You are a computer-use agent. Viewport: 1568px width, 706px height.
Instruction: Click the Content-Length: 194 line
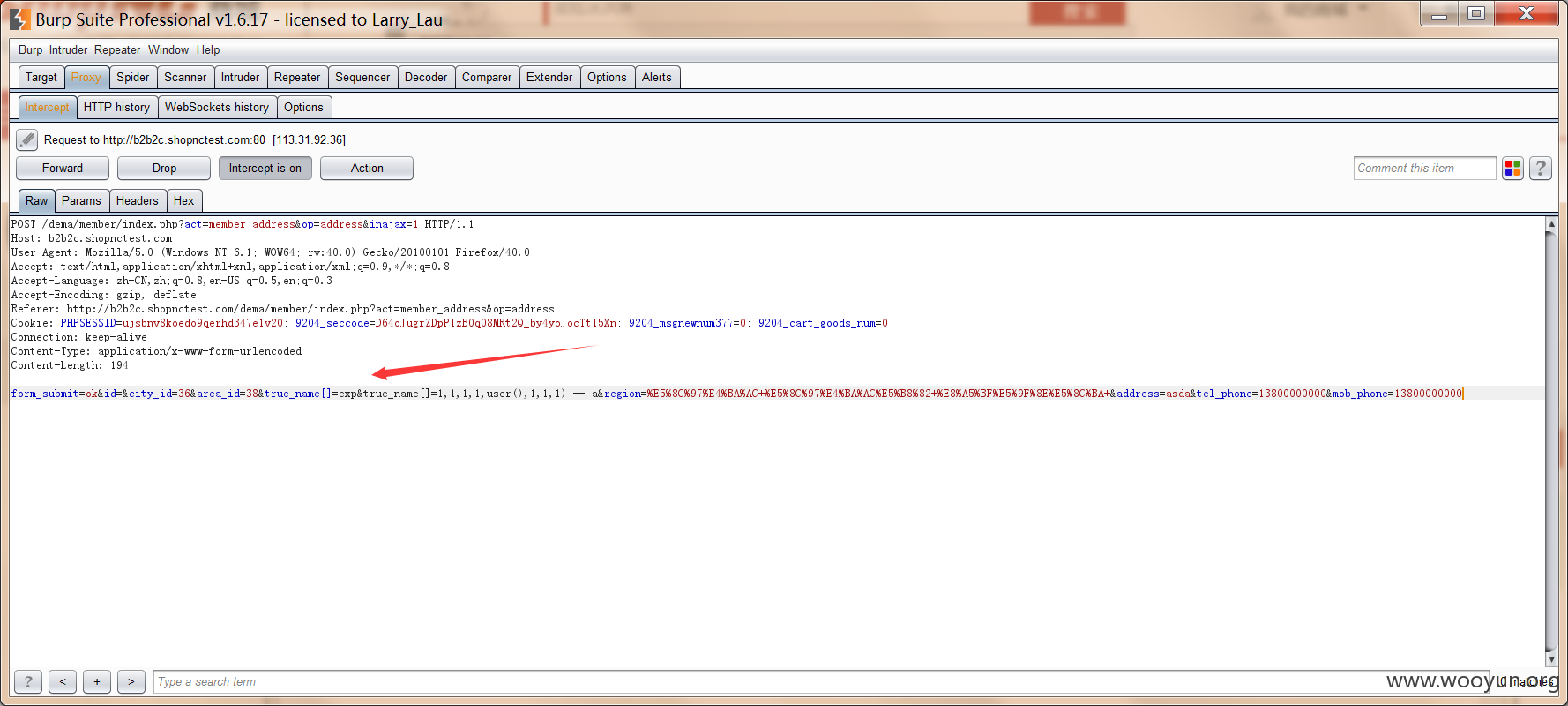(x=70, y=365)
